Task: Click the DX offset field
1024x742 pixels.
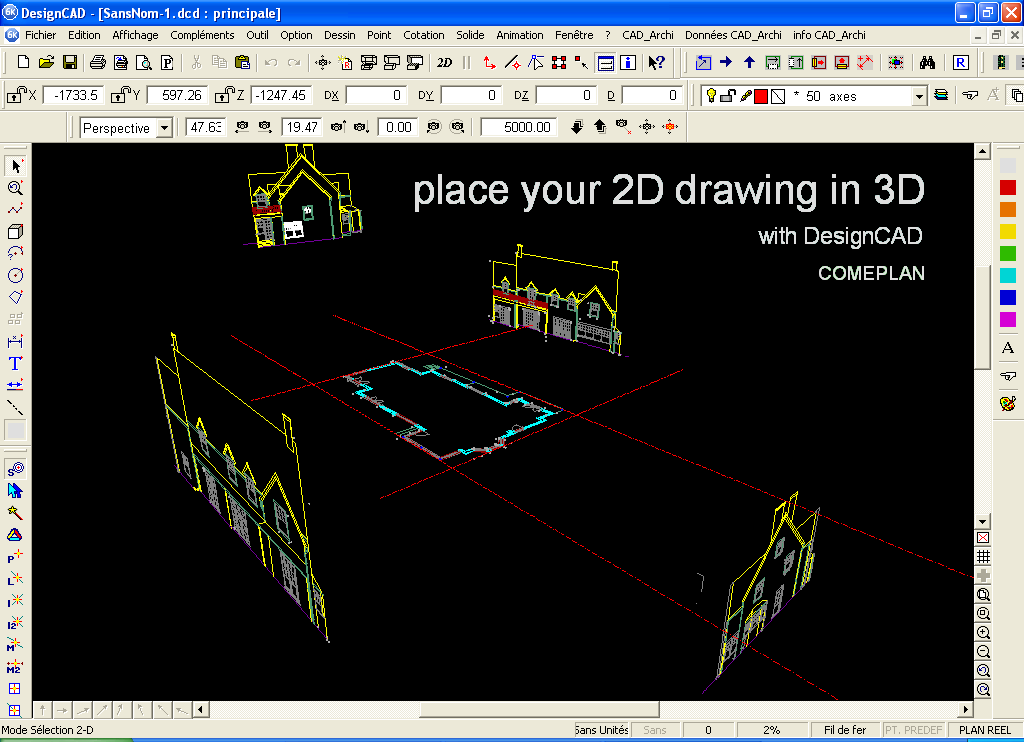Action: point(376,95)
